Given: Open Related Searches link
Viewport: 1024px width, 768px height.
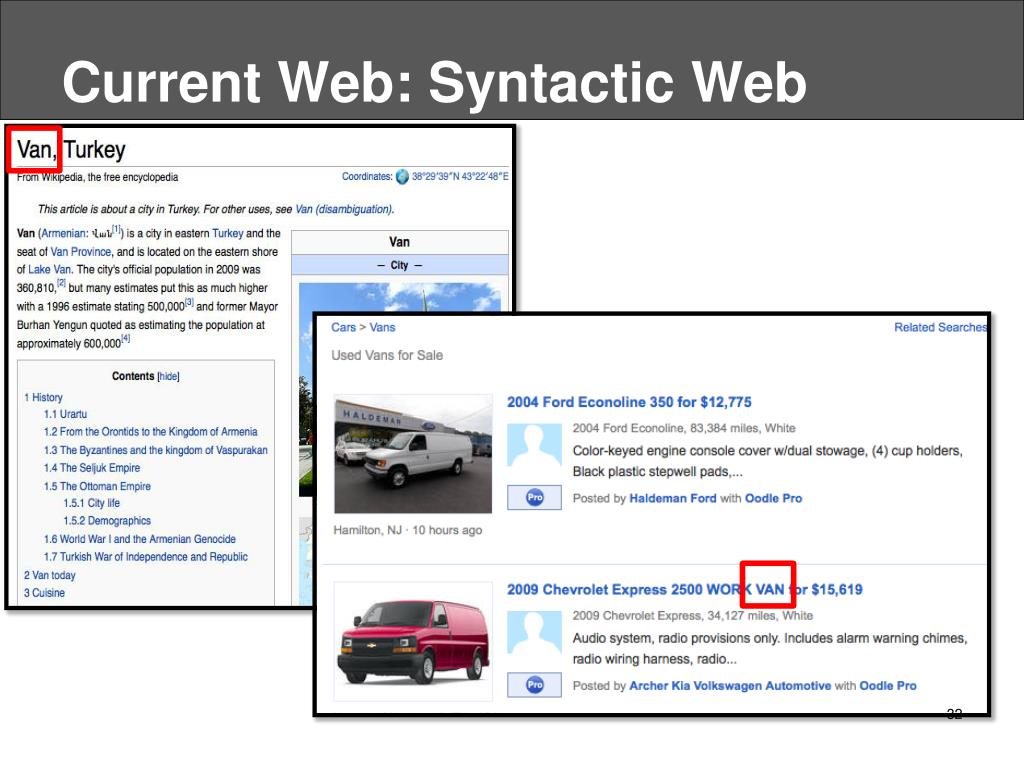Looking at the screenshot, I should coord(940,327).
